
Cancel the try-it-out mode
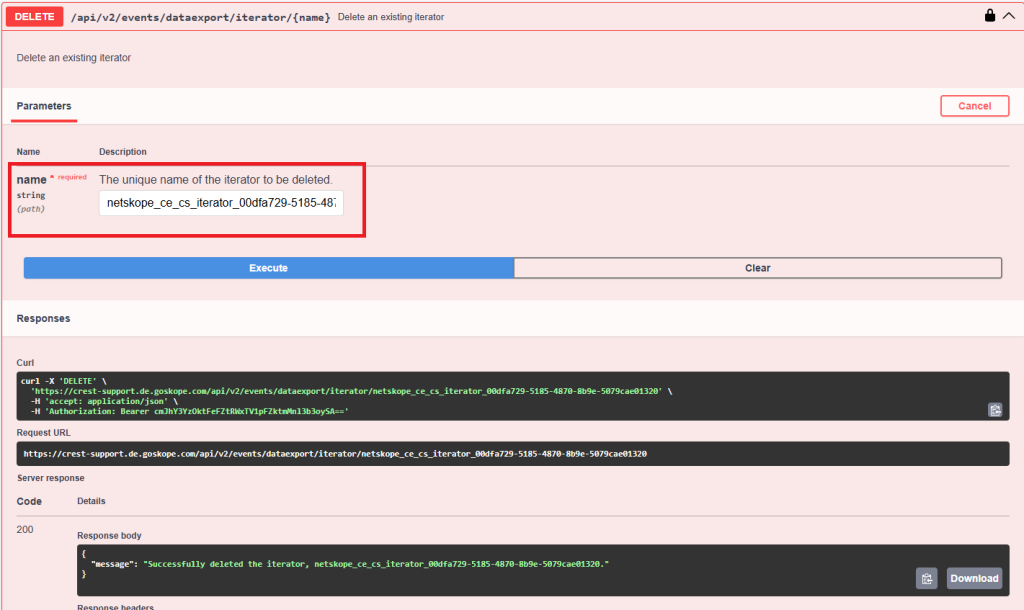[974, 106]
